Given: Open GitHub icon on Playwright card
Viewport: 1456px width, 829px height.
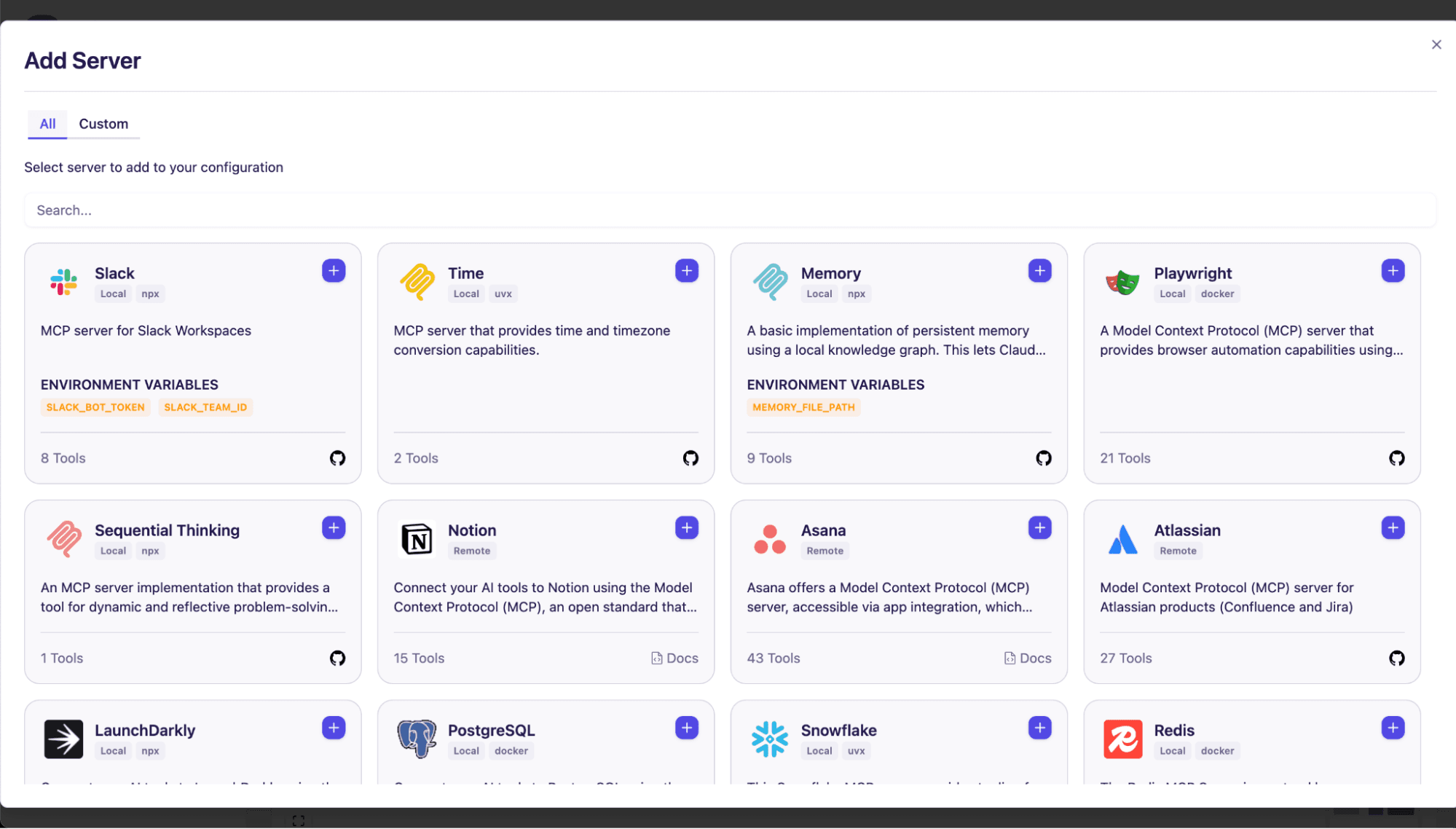Looking at the screenshot, I should coord(1396,458).
